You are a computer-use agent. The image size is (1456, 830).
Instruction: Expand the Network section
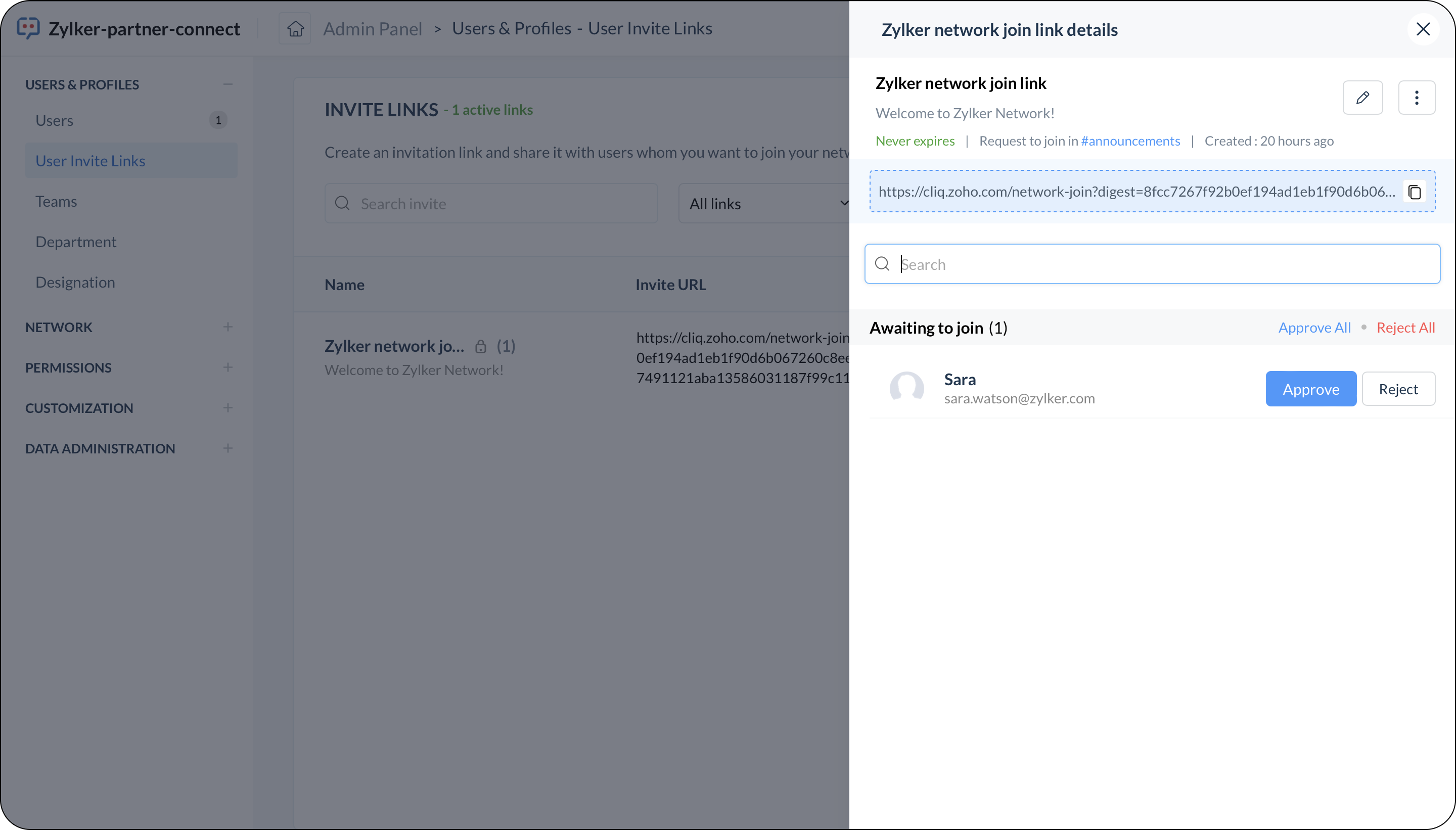(227, 327)
